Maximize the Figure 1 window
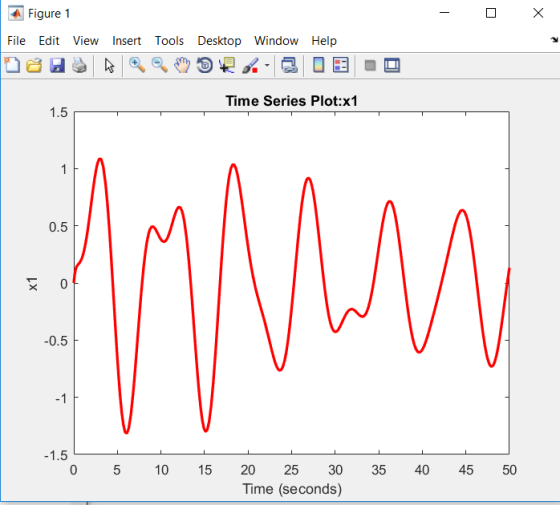Image resolution: width=560 pixels, height=505 pixels. click(x=491, y=13)
